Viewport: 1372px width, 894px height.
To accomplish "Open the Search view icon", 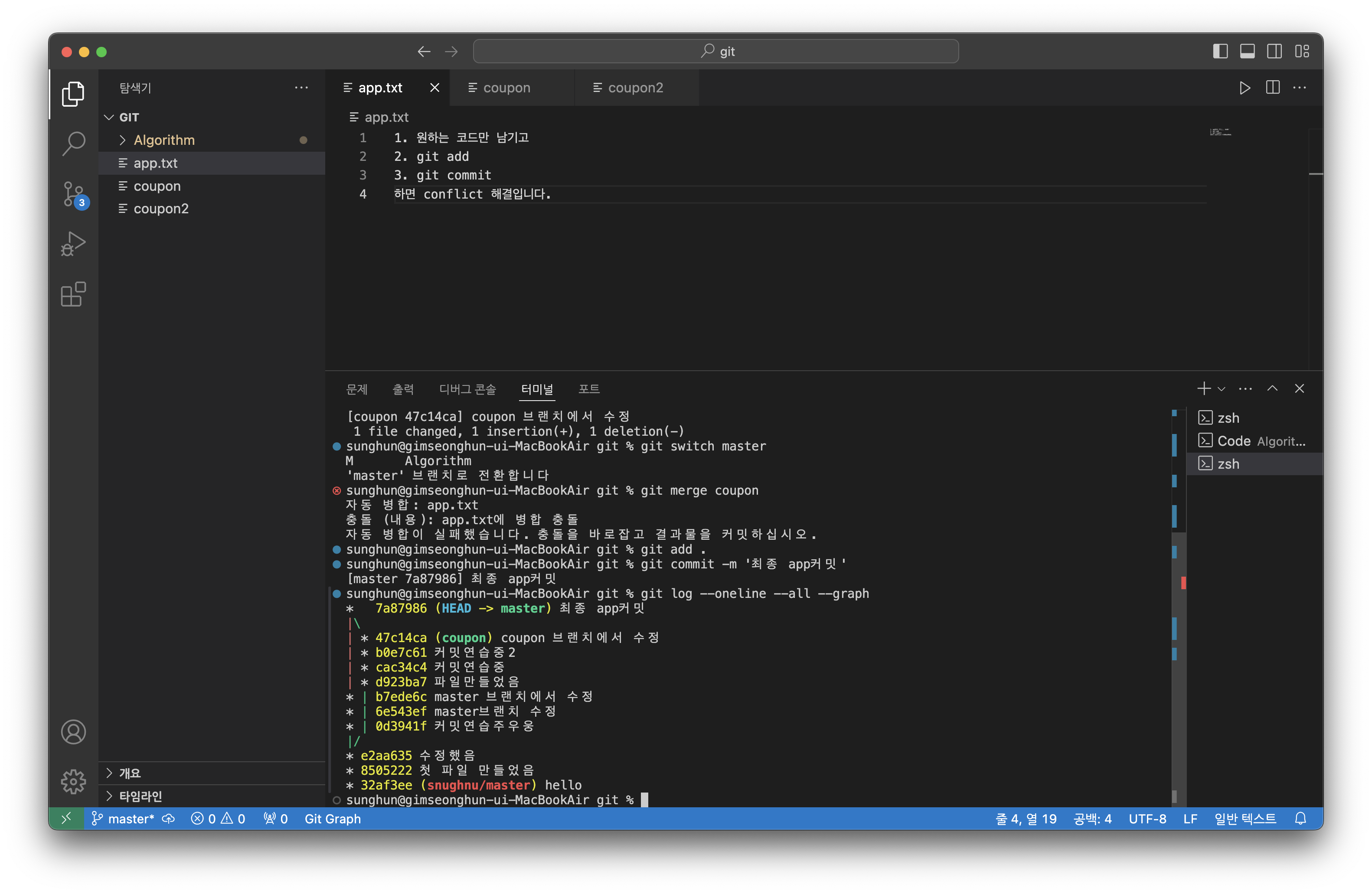I will (x=73, y=144).
